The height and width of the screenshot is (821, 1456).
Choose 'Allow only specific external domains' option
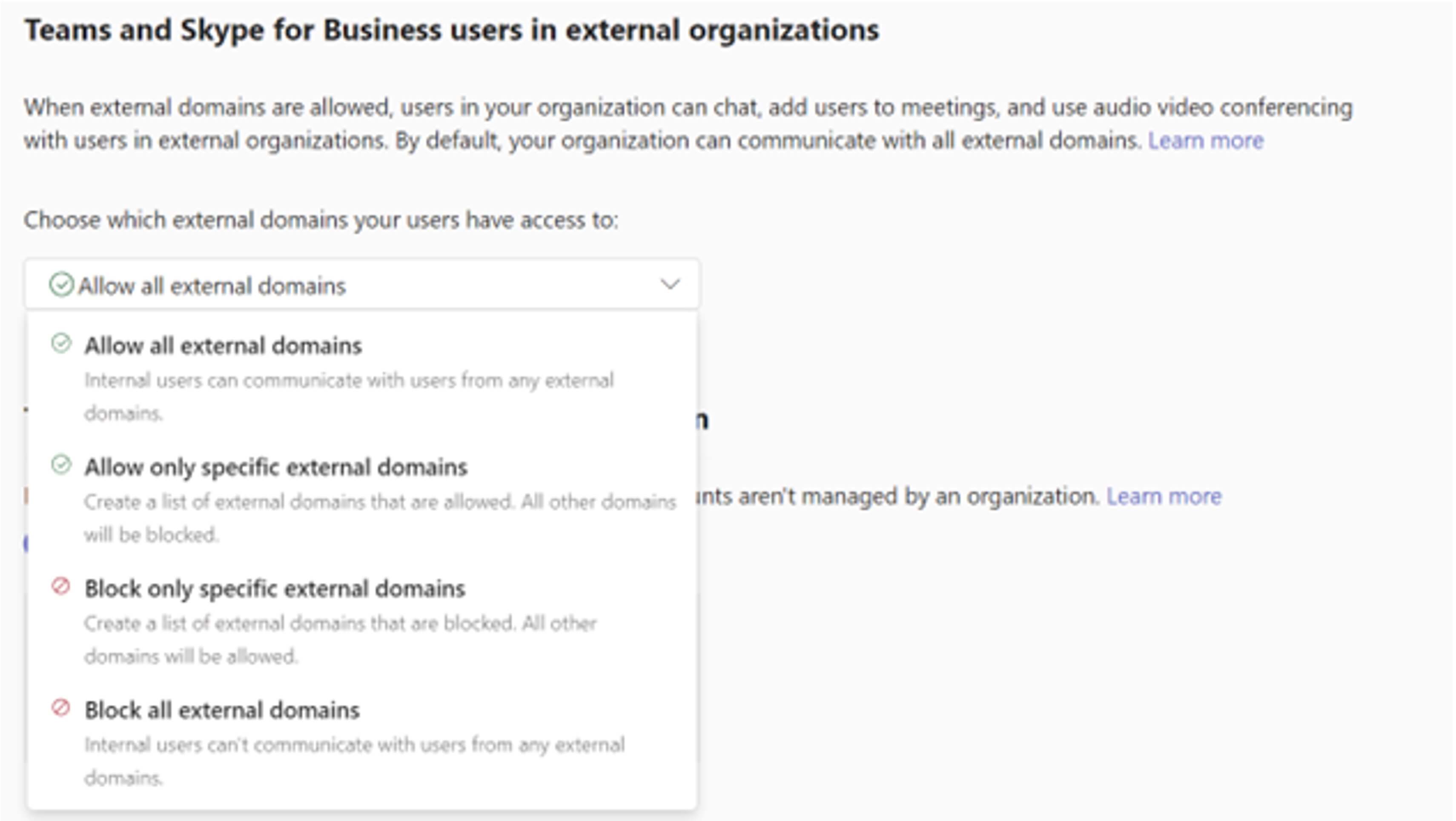click(x=276, y=467)
